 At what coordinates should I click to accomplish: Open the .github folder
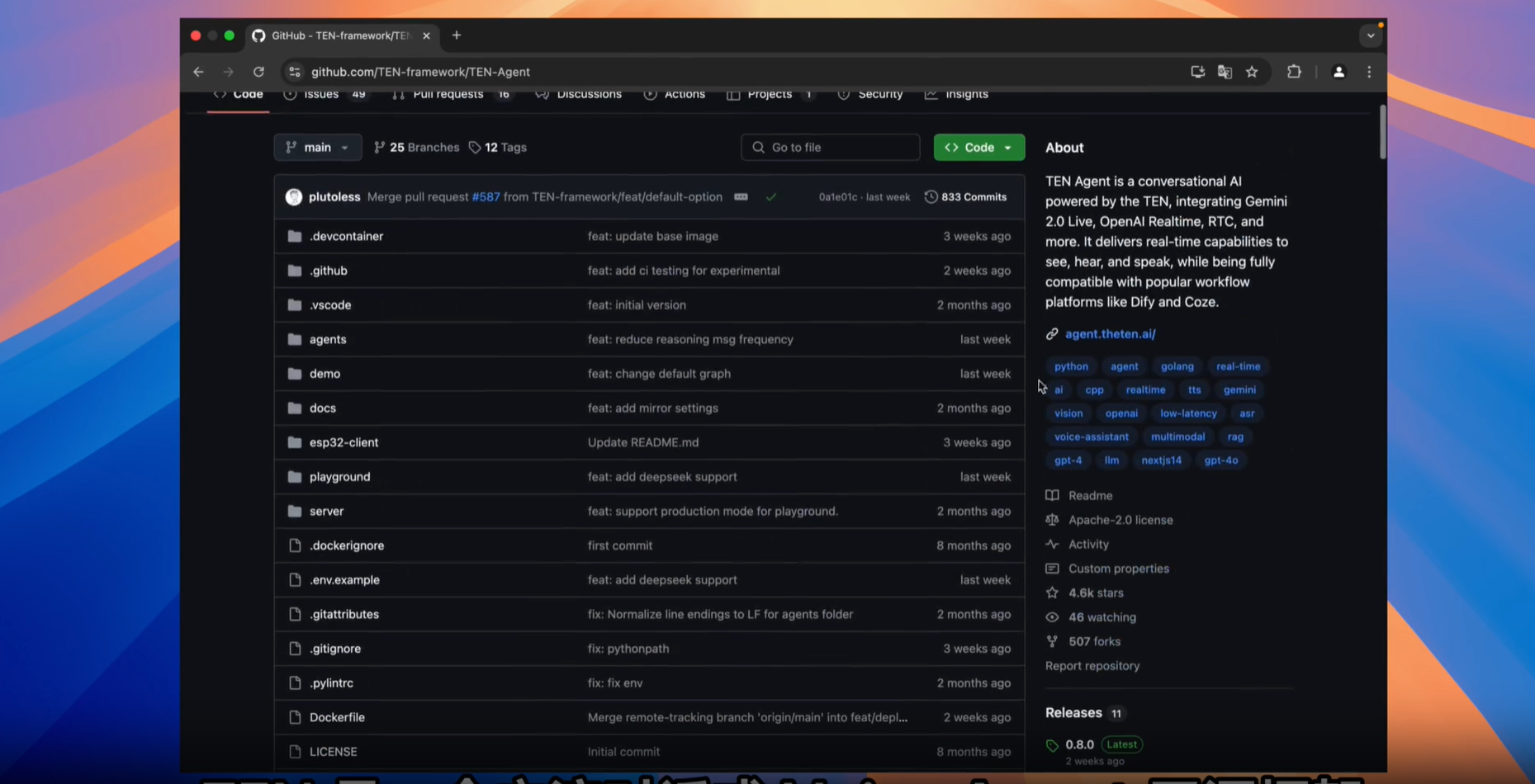click(x=328, y=271)
